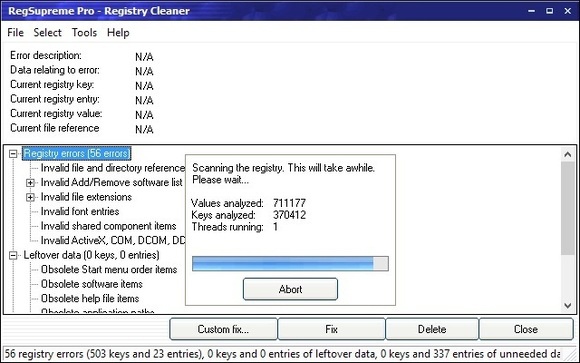Close the RegSupreme Pro window
The height and width of the screenshot is (363, 580).
[568, 11]
